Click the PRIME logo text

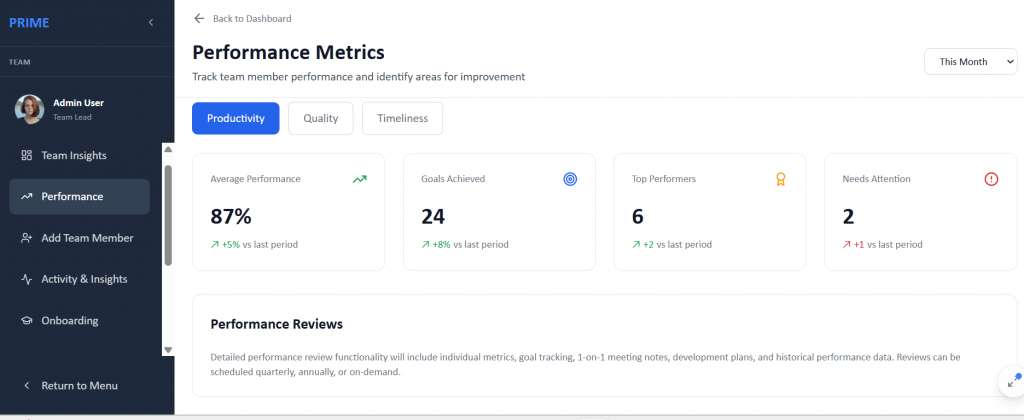(29, 22)
